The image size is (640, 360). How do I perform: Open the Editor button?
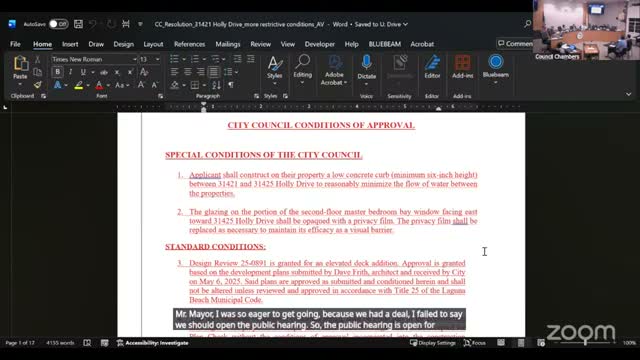pos(432,67)
